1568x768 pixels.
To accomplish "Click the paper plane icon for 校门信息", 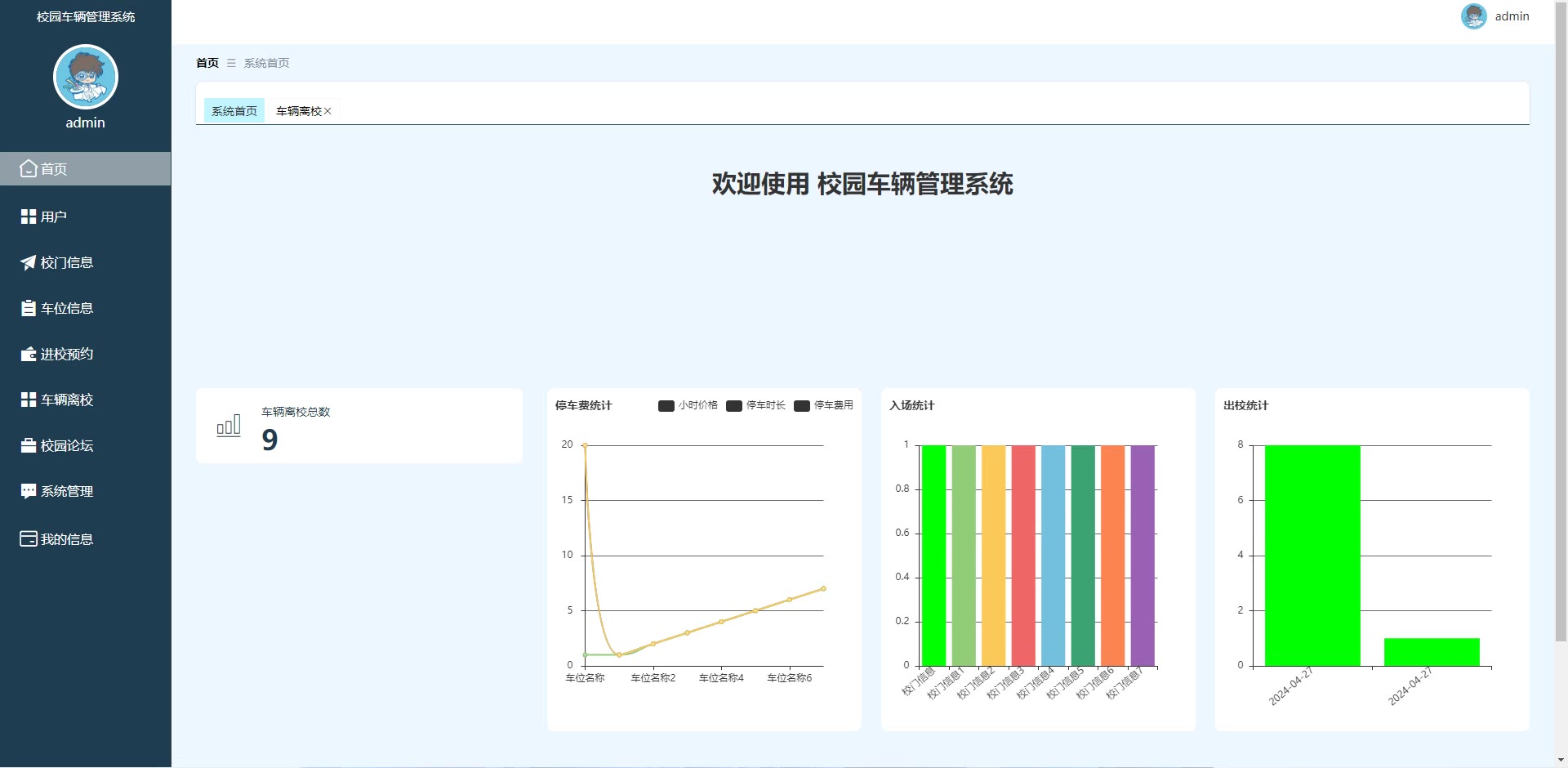I will [x=29, y=262].
